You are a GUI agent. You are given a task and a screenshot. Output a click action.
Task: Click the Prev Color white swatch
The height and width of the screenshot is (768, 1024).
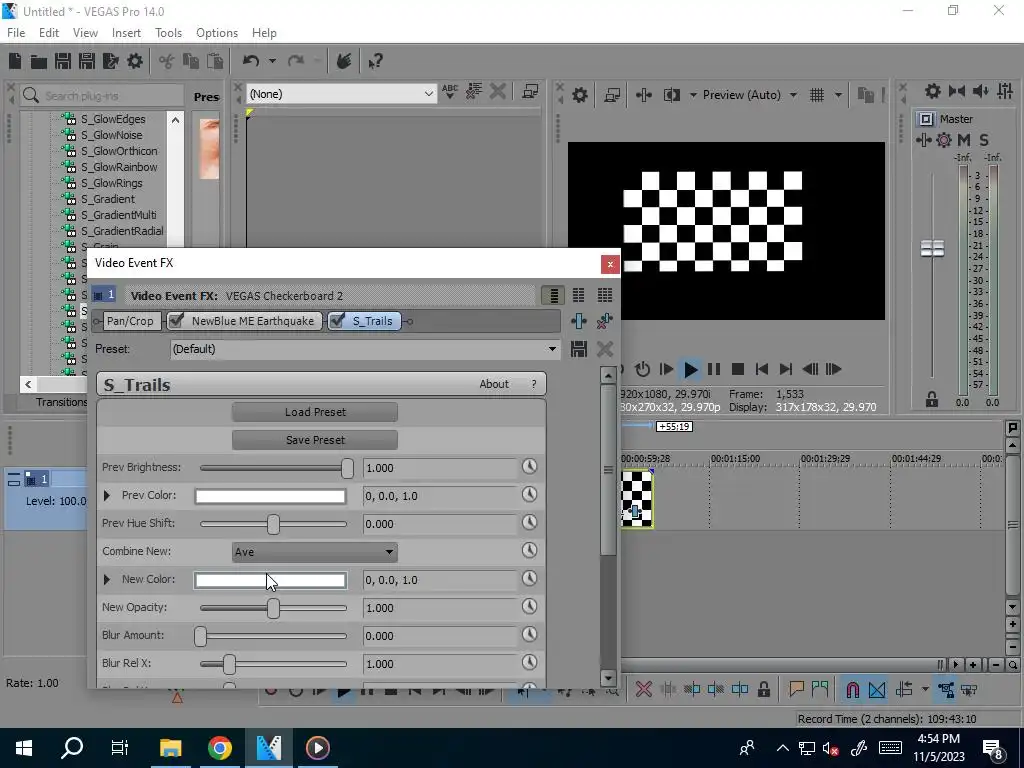click(270, 496)
